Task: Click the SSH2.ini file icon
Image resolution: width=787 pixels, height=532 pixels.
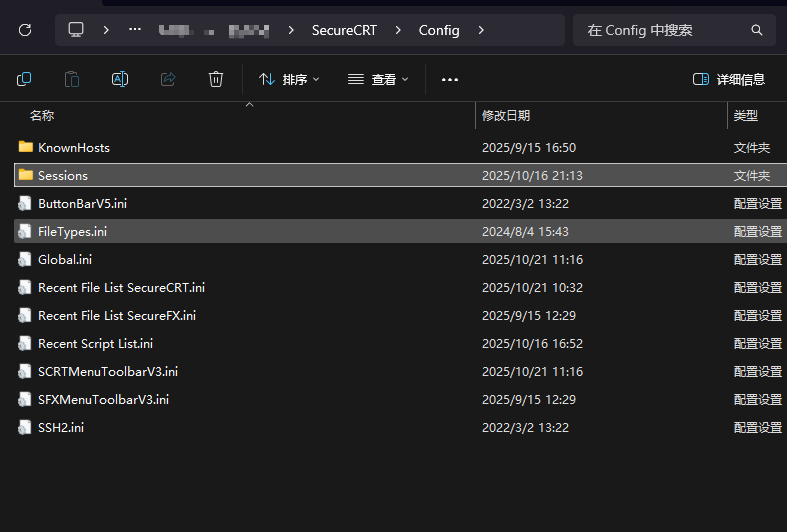Action: (25, 428)
